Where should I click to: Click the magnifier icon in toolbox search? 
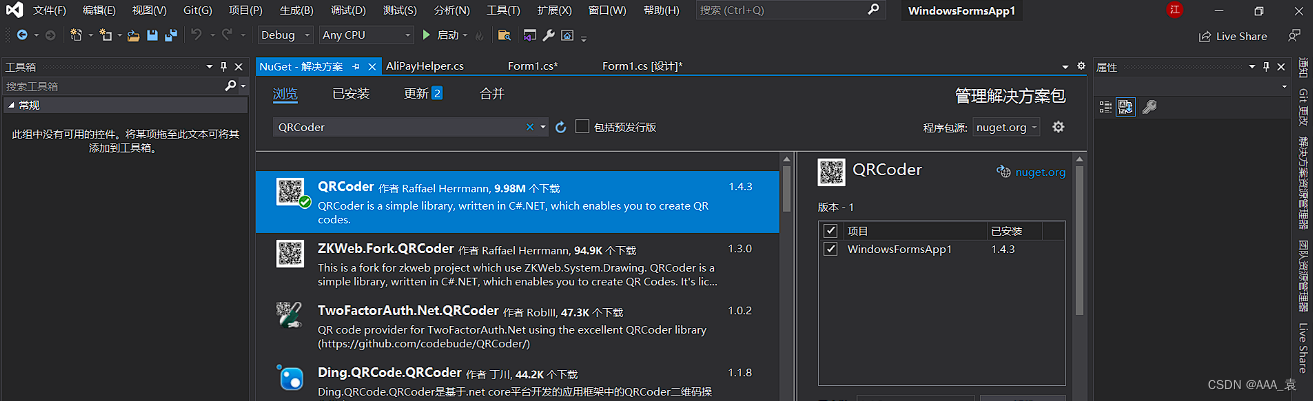pyautogui.click(x=229, y=86)
